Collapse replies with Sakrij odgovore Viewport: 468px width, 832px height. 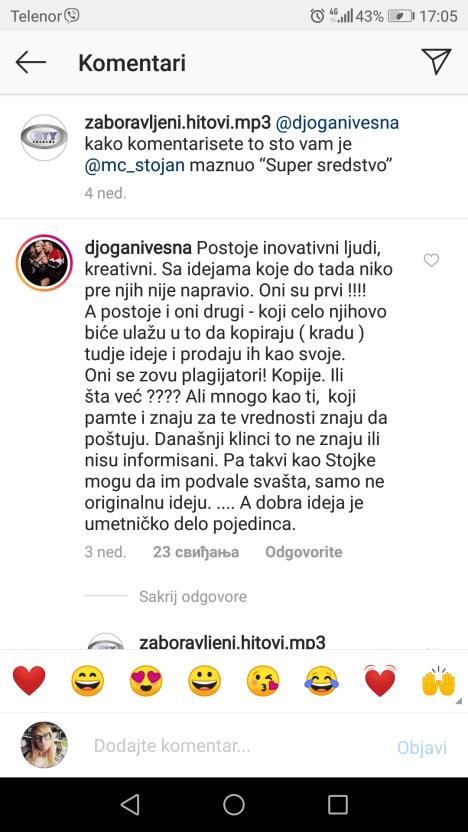pyautogui.click(x=193, y=596)
